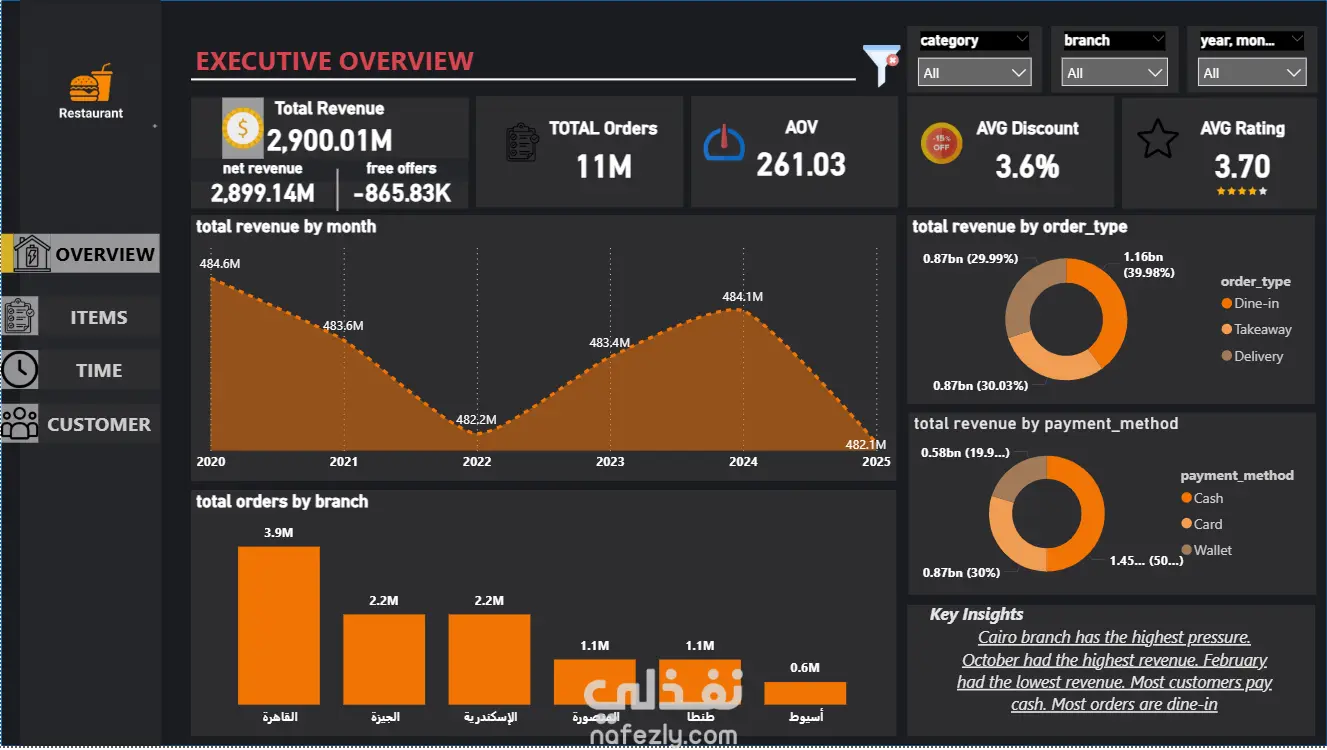This screenshot has width=1327, height=750.
Task: Expand the category header chevron
Action: pyautogui.click(x=1020, y=41)
